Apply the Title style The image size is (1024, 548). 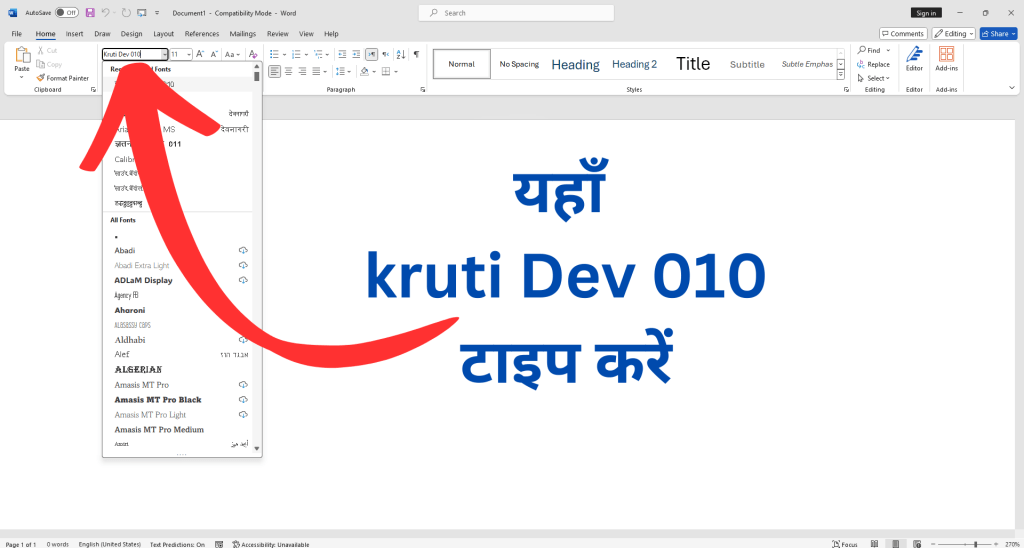[693, 64]
